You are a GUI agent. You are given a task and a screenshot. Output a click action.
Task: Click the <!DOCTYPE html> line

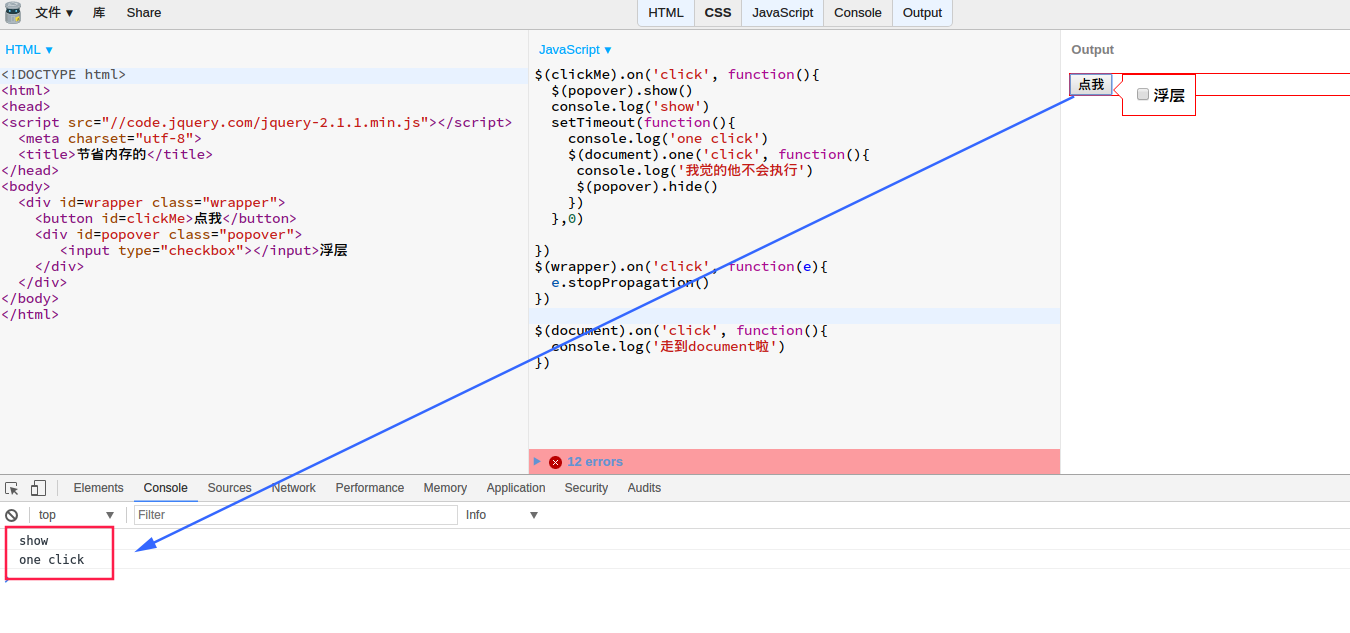pos(64,74)
